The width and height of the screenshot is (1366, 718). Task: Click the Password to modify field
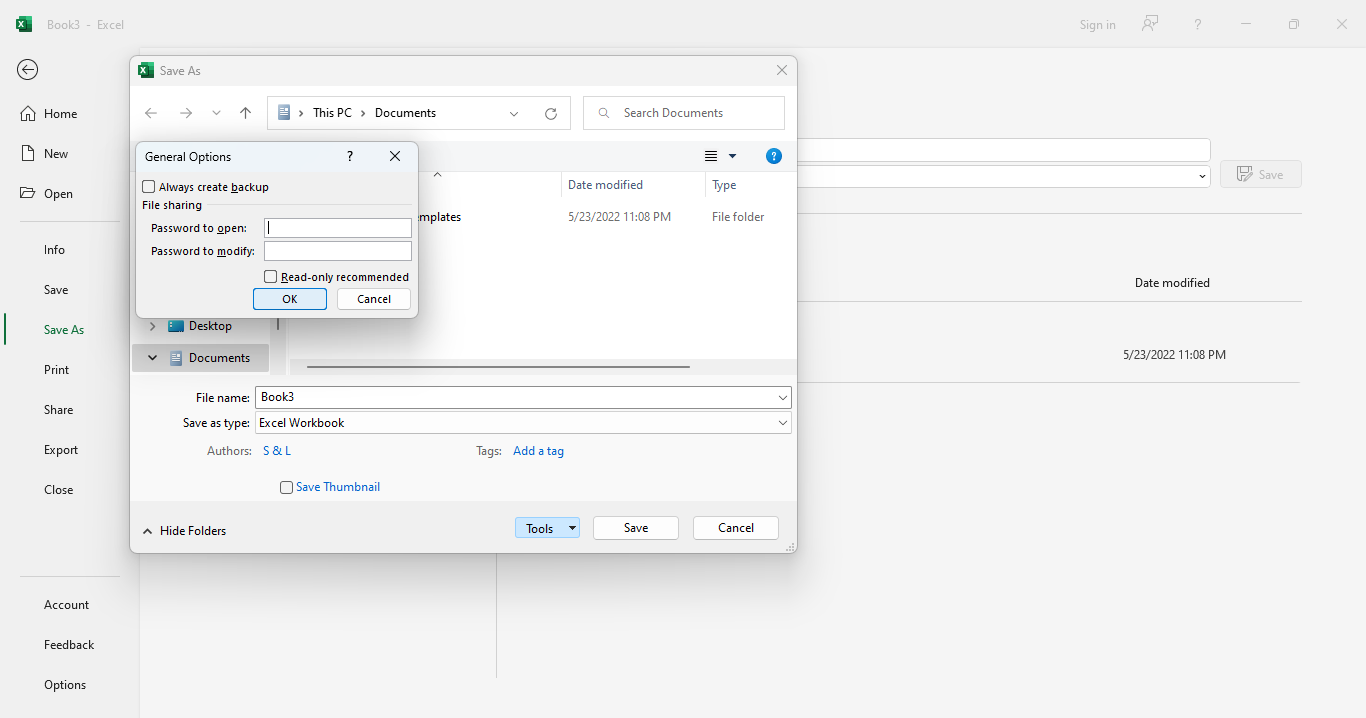click(x=337, y=251)
